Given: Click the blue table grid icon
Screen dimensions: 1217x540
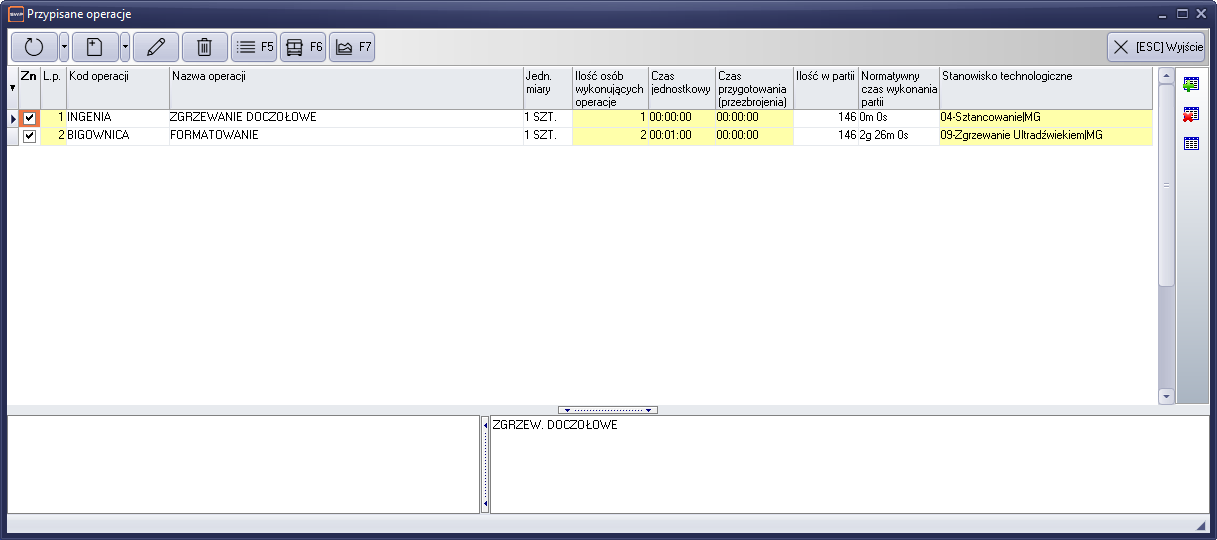Looking at the screenshot, I should tap(1191, 144).
